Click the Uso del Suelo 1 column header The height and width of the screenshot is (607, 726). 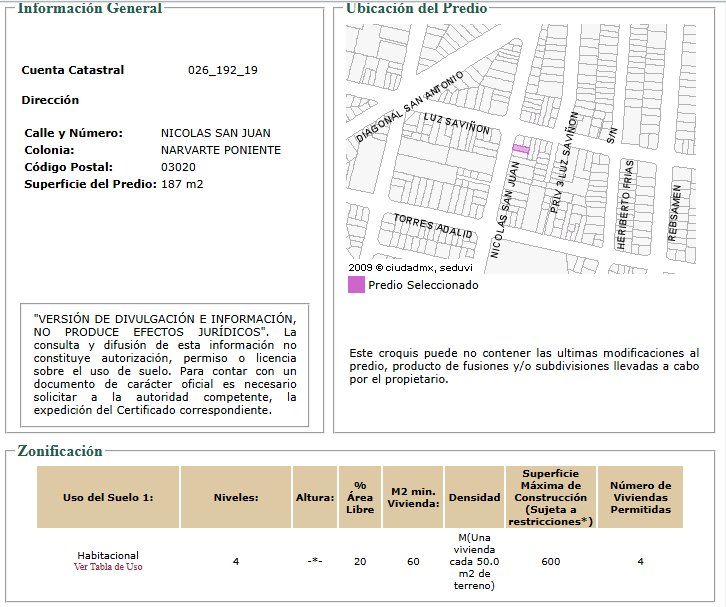108,497
